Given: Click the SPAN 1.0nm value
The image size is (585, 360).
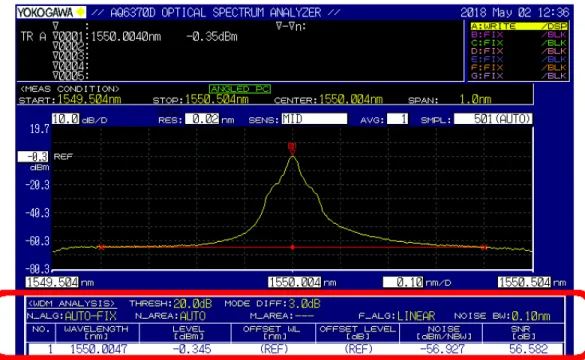Looking at the screenshot, I should (475, 99).
